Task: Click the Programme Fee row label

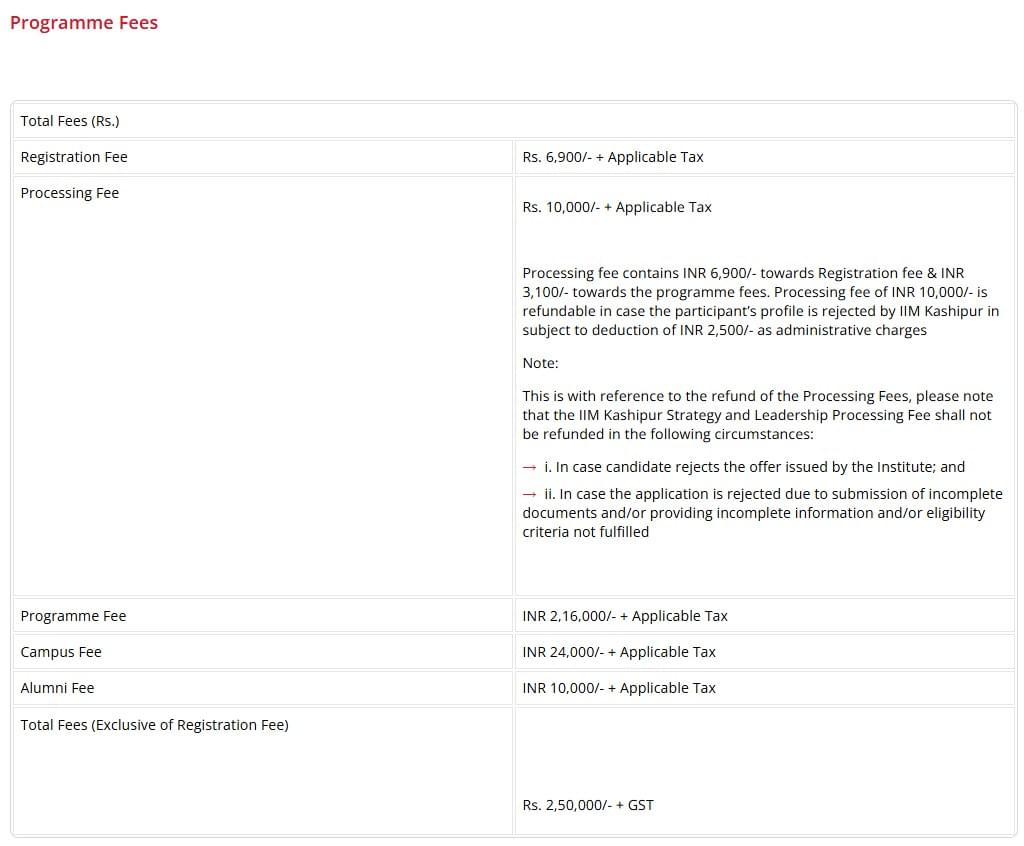Action: click(73, 616)
